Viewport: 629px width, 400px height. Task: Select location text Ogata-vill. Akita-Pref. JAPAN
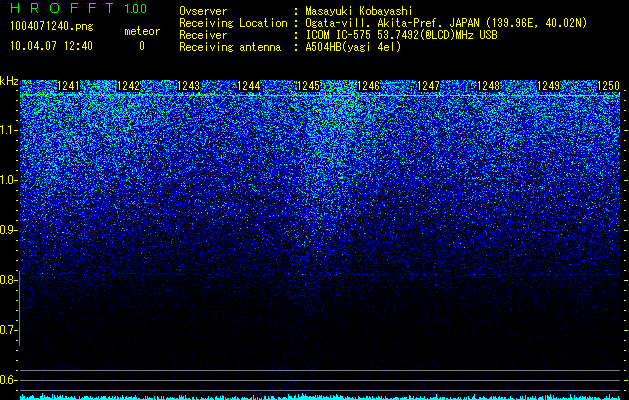click(x=392, y=23)
